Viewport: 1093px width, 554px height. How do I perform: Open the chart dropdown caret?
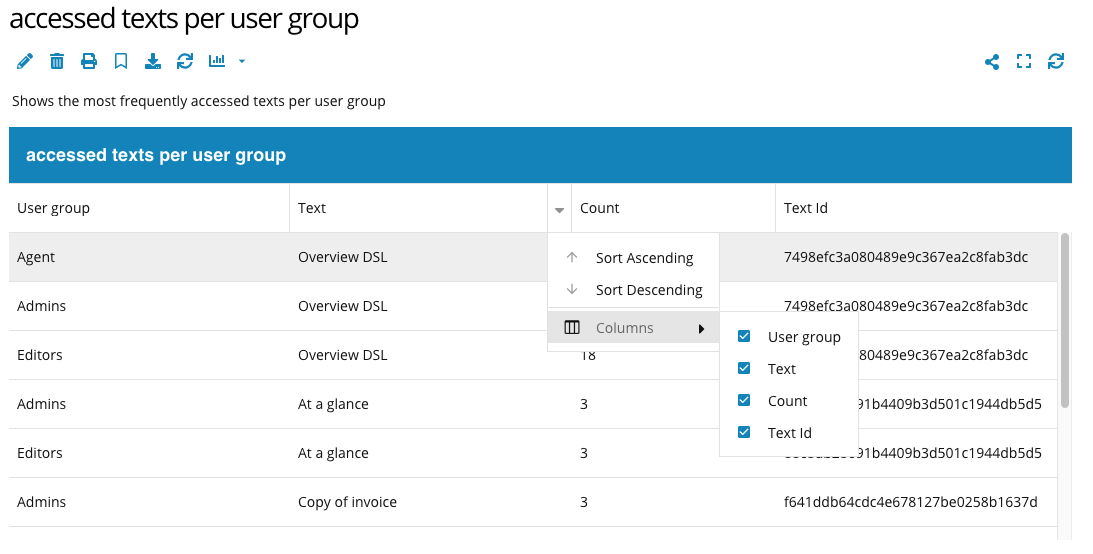point(242,61)
